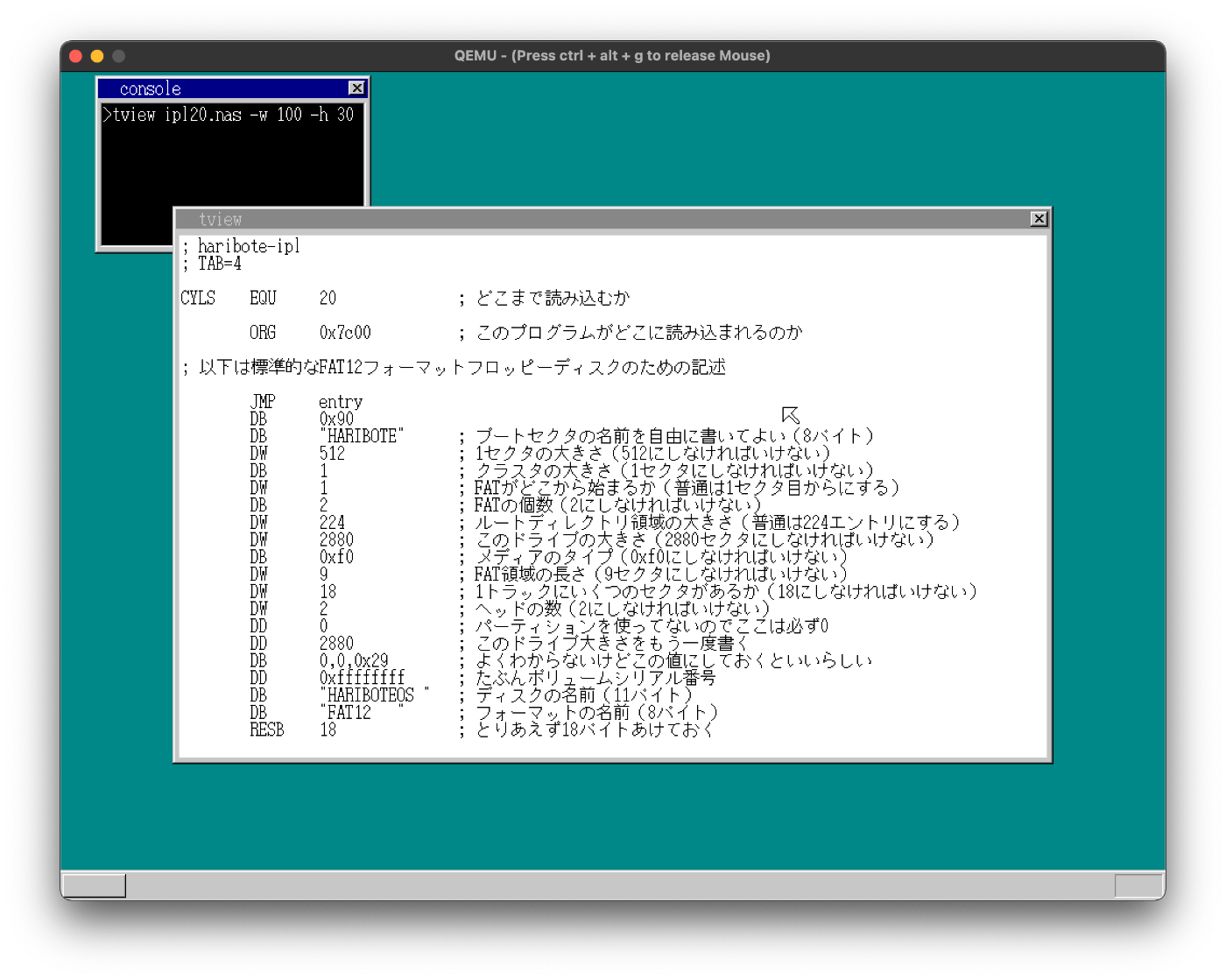Screen dimensions: 1226x980
Task: Click the '512' sector size value
Action: (332, 454)
